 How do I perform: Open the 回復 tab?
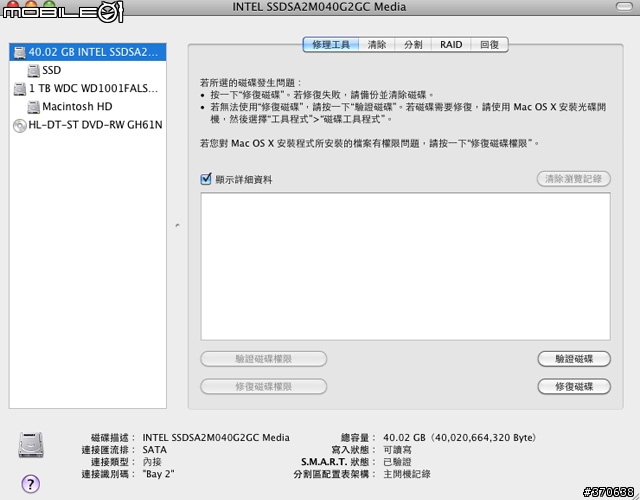tap(489, 44)
